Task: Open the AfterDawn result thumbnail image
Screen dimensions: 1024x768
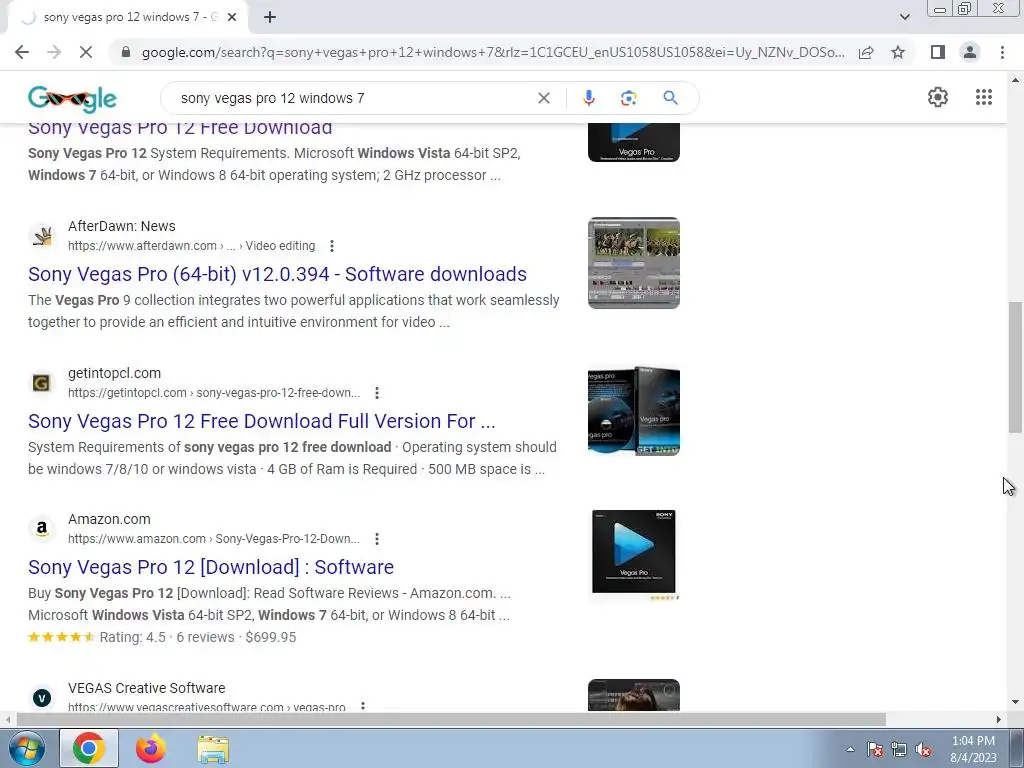Action: [x=633, y=263]
